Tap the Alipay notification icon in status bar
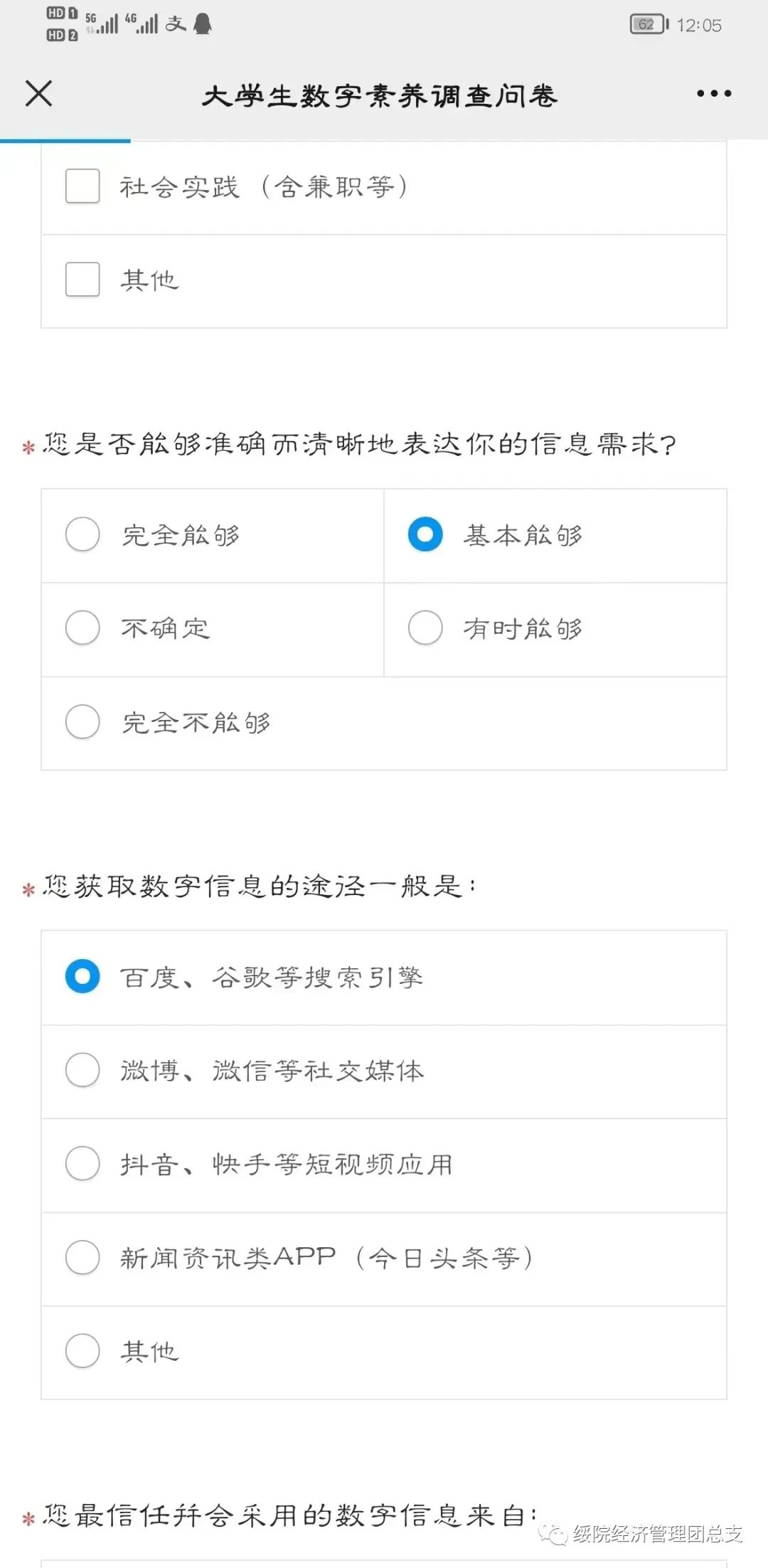 click(x=176, y=24)
